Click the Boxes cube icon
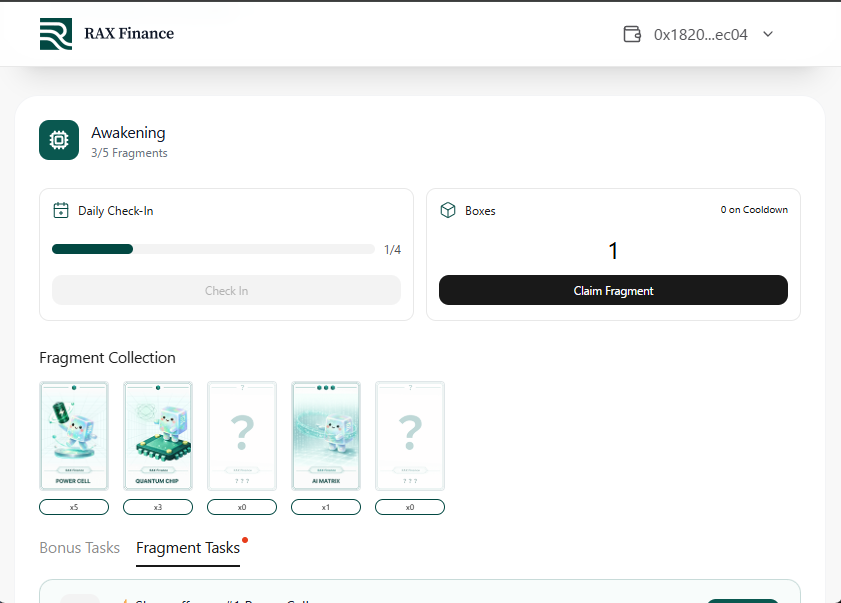This screenshot has width=841, height=603. click(448, 210)
